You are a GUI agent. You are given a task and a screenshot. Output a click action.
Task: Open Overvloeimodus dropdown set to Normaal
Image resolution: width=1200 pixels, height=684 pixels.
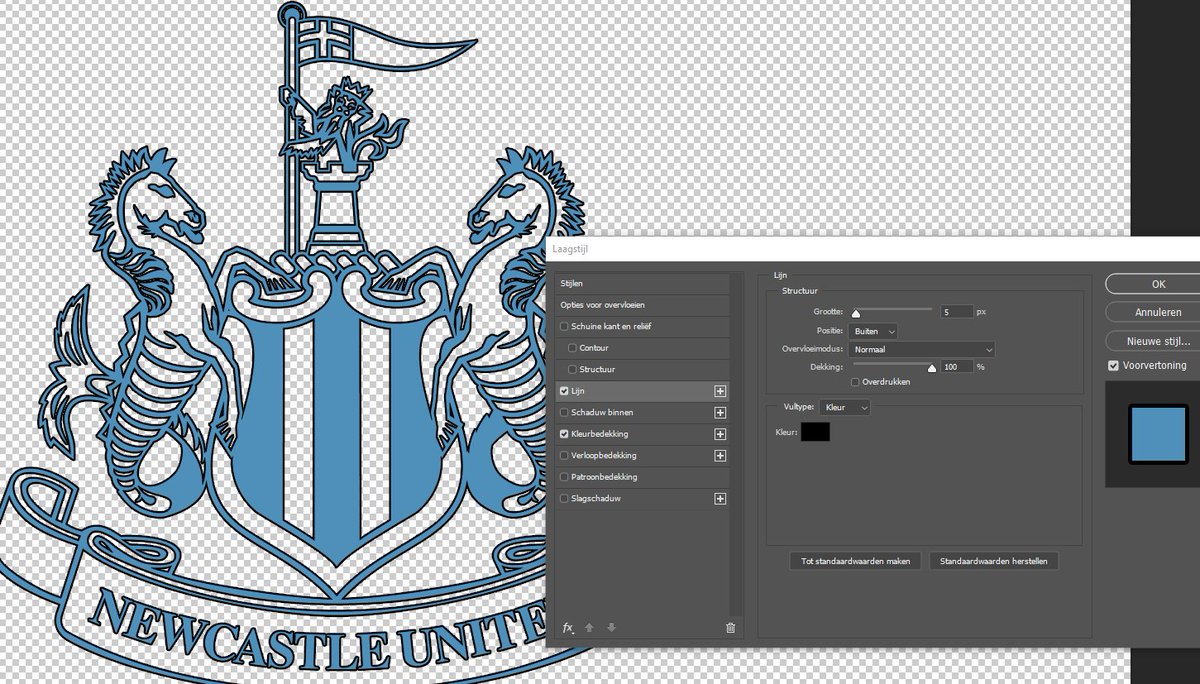pos(921,350)
